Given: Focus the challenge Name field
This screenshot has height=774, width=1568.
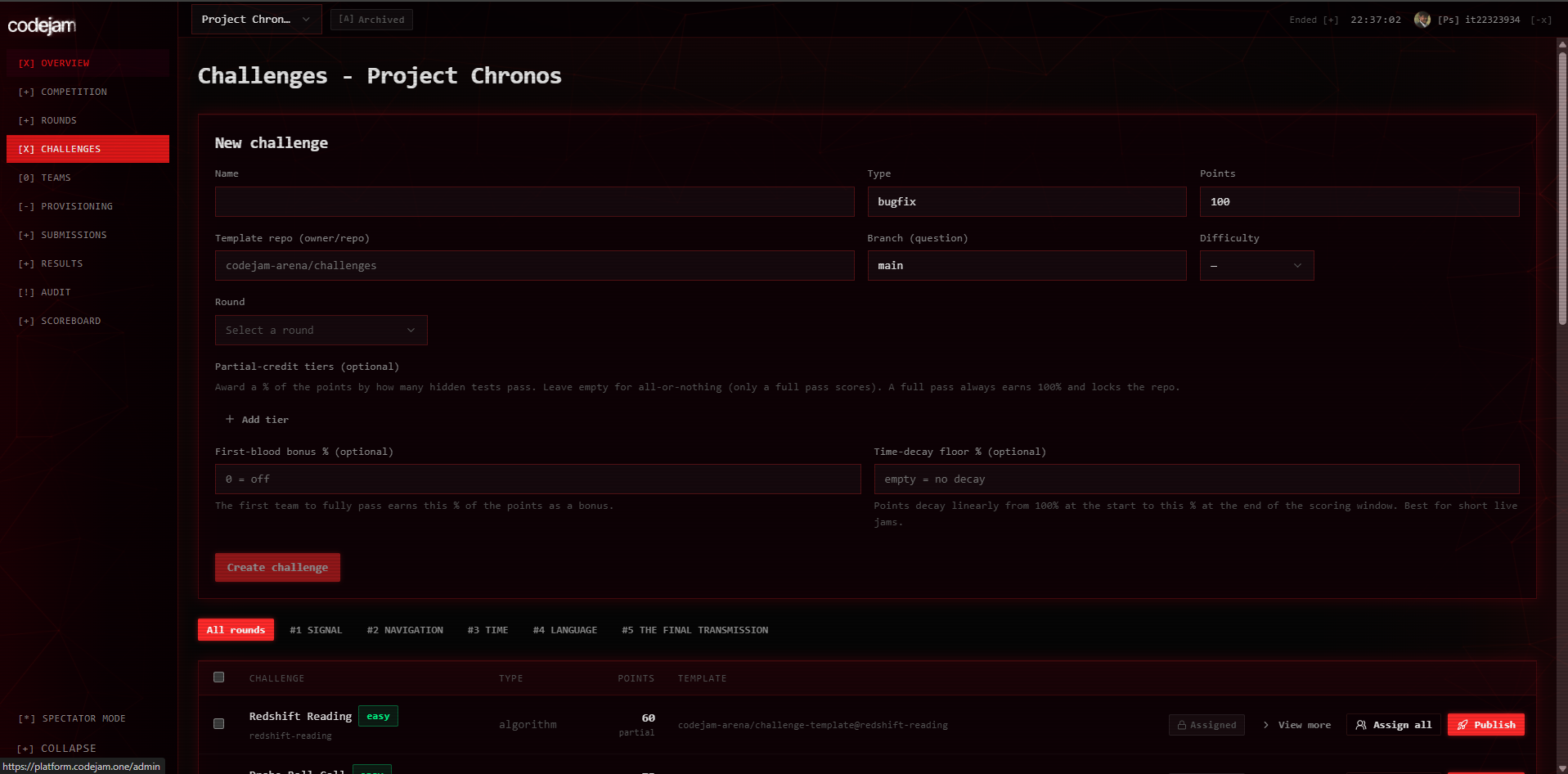Looking at the screenshot, I should tap(534, 201).
